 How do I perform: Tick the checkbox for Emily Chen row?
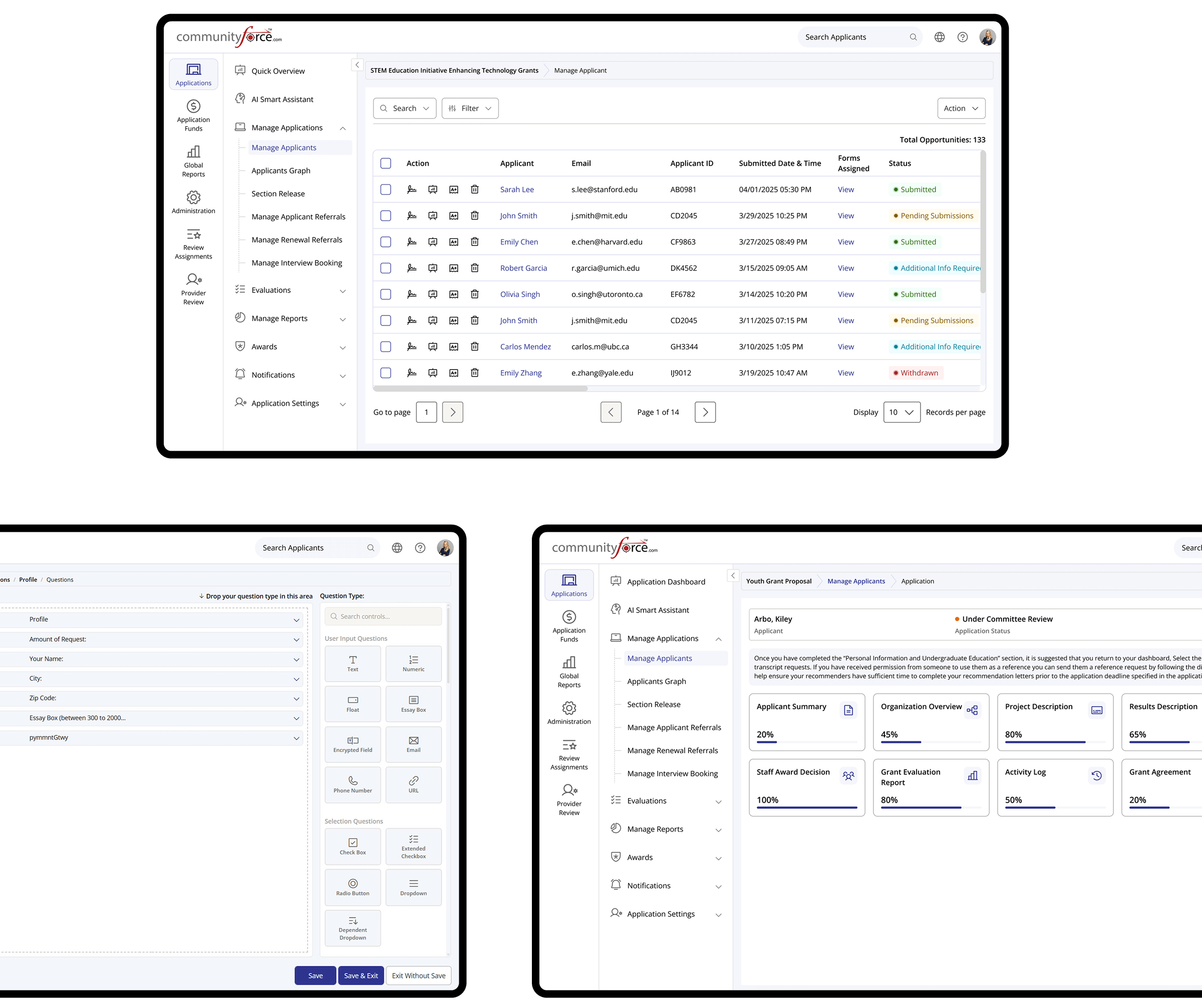386,242
